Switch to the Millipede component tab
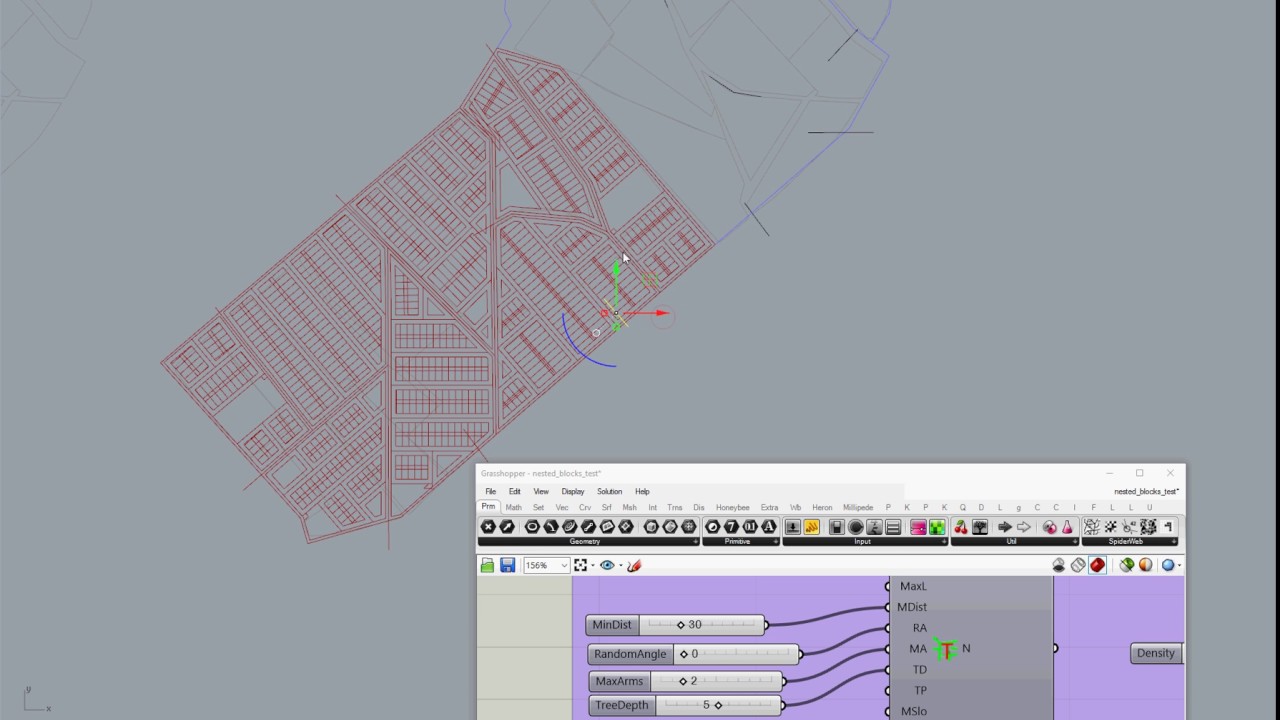The image size is (1280, 720). coord(858,507)
